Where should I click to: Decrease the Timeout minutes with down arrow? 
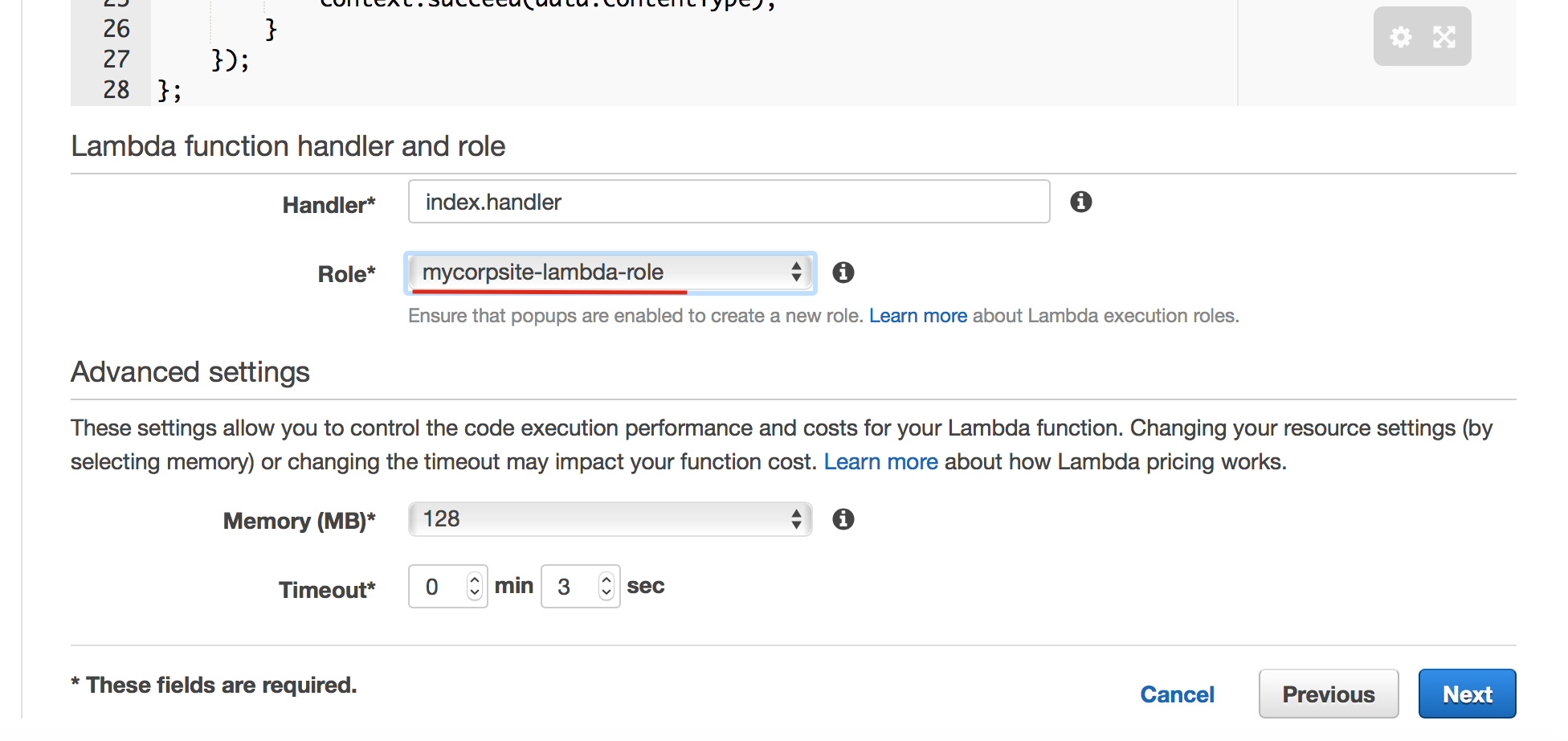tap(475, 594)
